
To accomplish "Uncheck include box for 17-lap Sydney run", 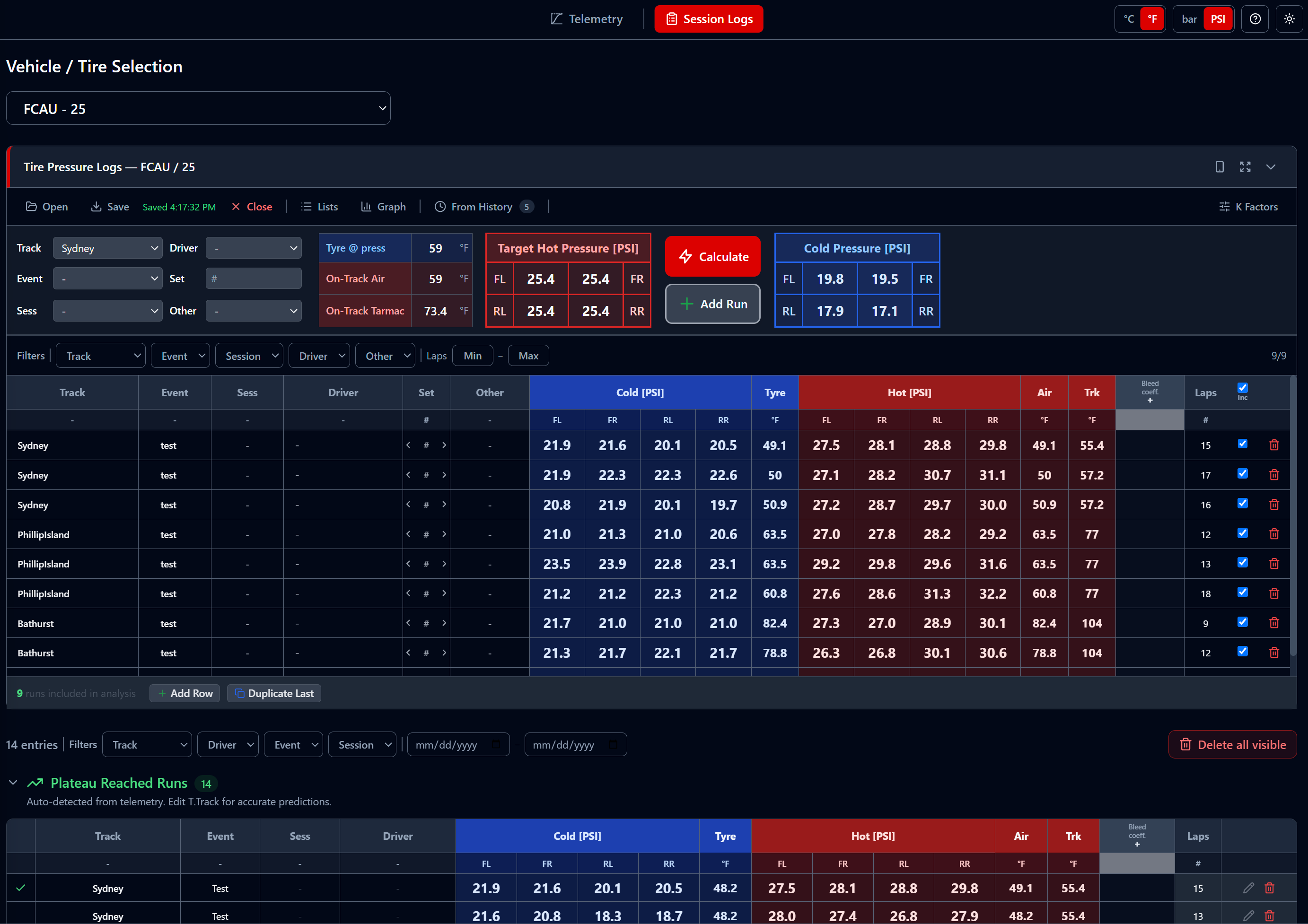I will point(1243,474).
